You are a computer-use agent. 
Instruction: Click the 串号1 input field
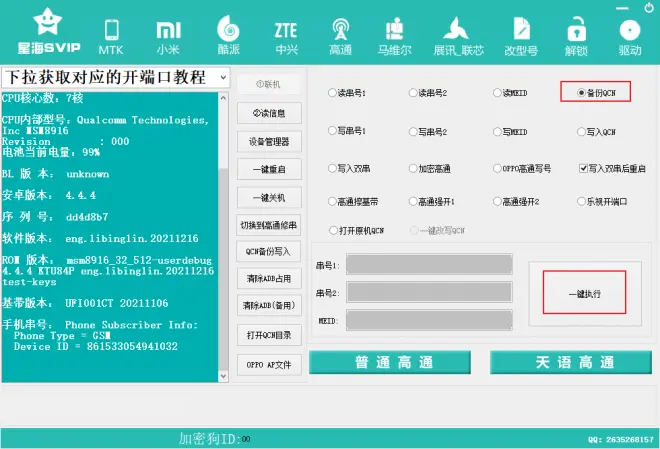[x=429, y=264]
